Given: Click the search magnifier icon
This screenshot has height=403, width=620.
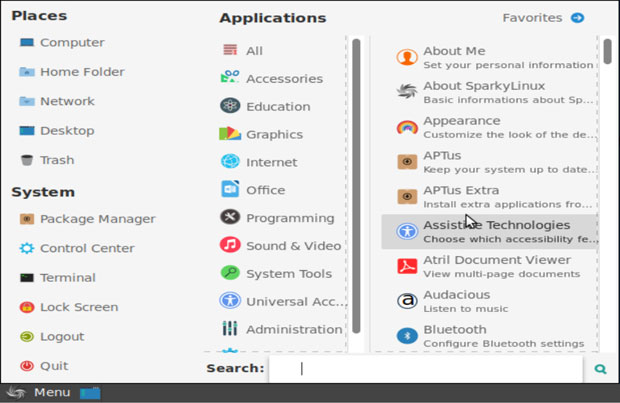Looking at the screenshot, I should [x=600, y=369].
